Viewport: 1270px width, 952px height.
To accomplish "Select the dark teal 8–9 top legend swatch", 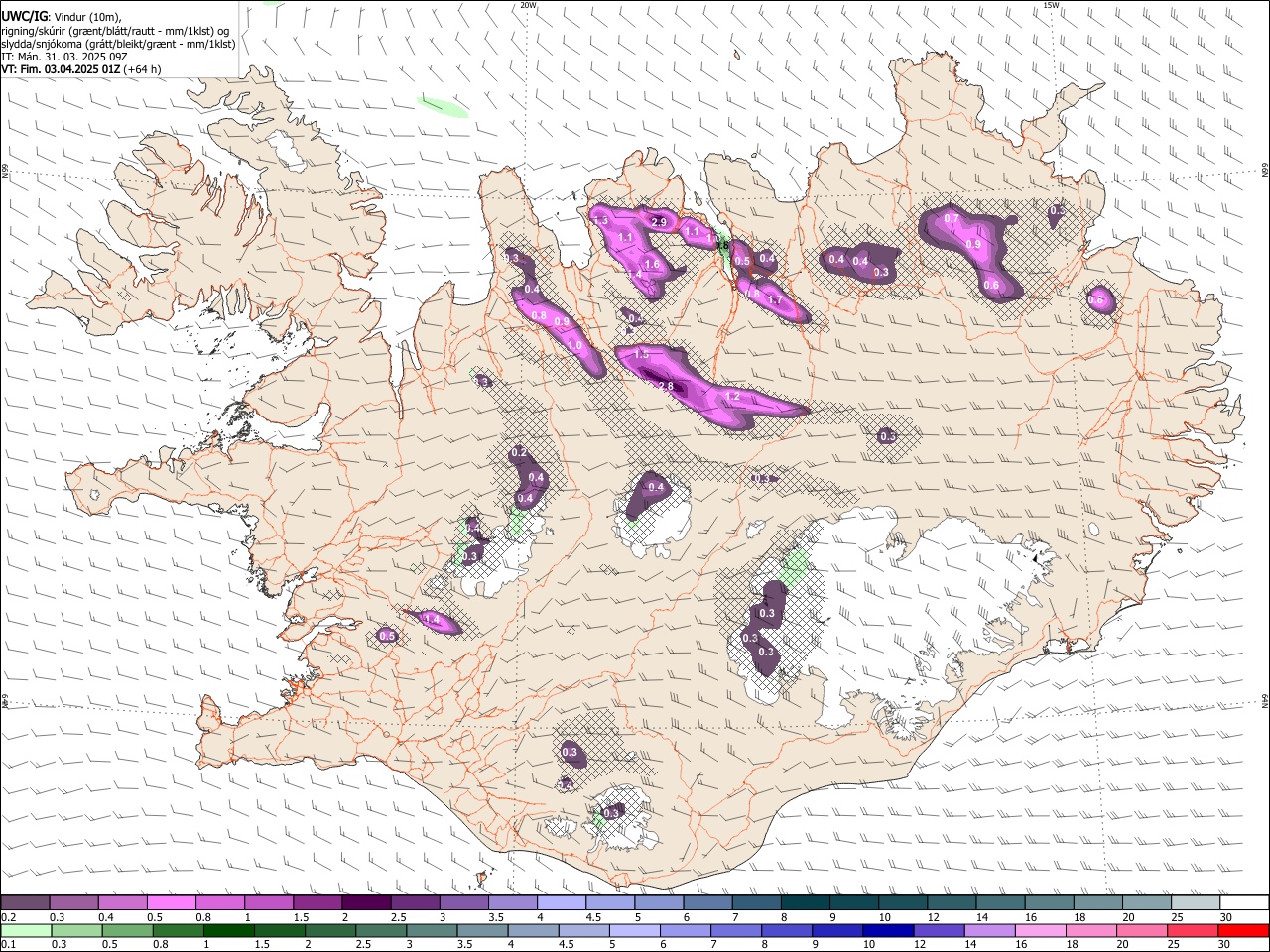I will 806,903.
